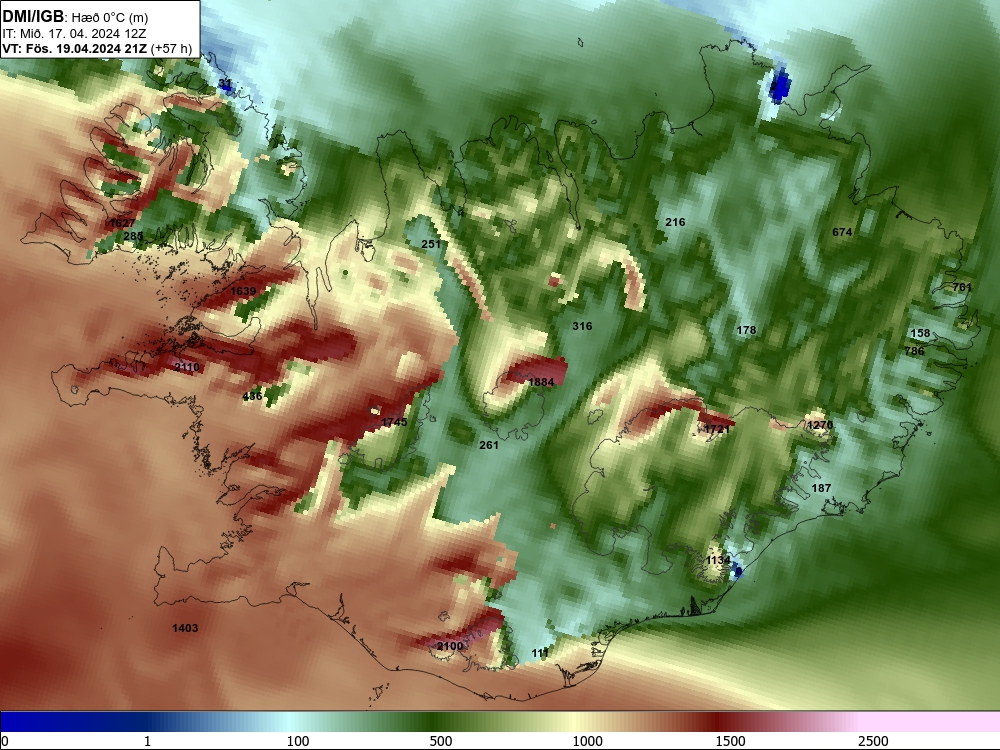This screenshot has height=750, width=1000.
Task: Click the 2500 label on the color scale
Action: point(873,740)
